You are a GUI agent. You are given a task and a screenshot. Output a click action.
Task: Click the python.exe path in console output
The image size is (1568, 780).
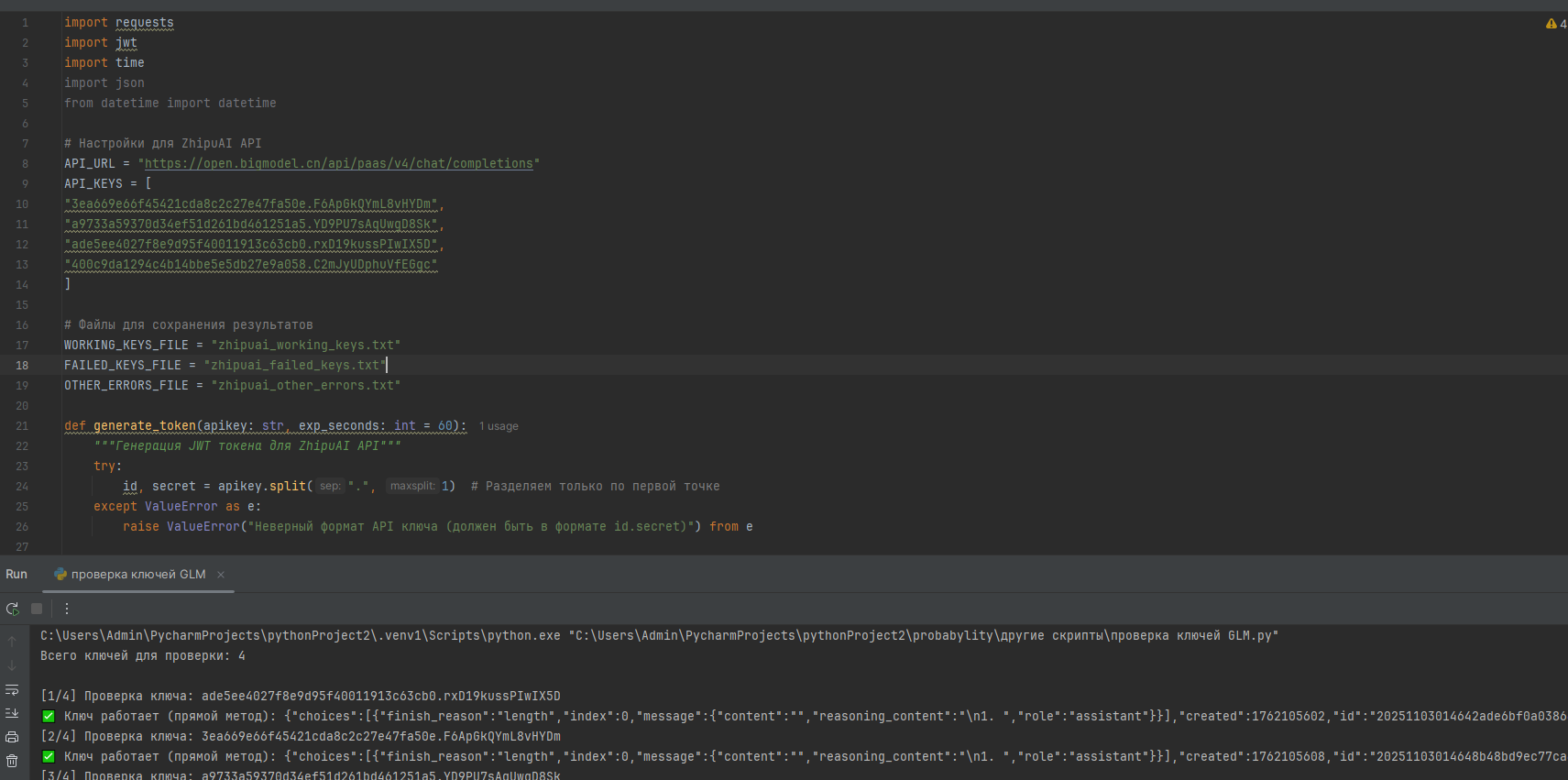pyautogui.click(x=300, y=636)
